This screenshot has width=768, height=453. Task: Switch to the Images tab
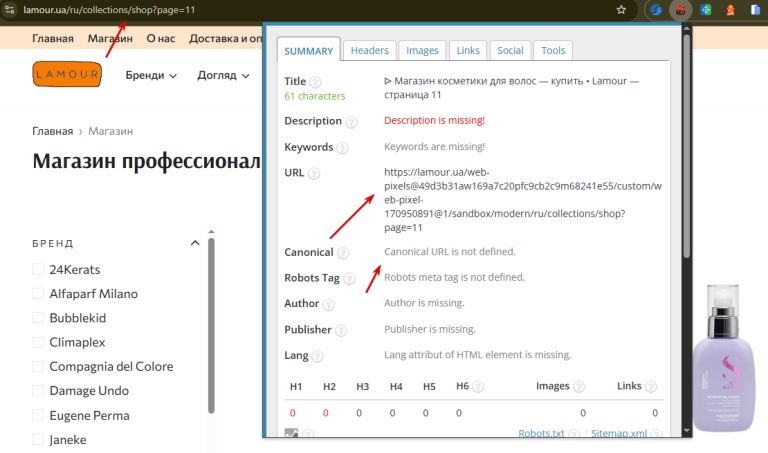(x=422, y=50)
